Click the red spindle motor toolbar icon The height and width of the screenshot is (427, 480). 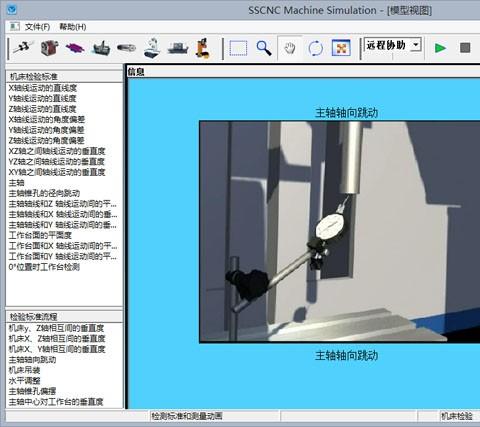click(50, 48)
